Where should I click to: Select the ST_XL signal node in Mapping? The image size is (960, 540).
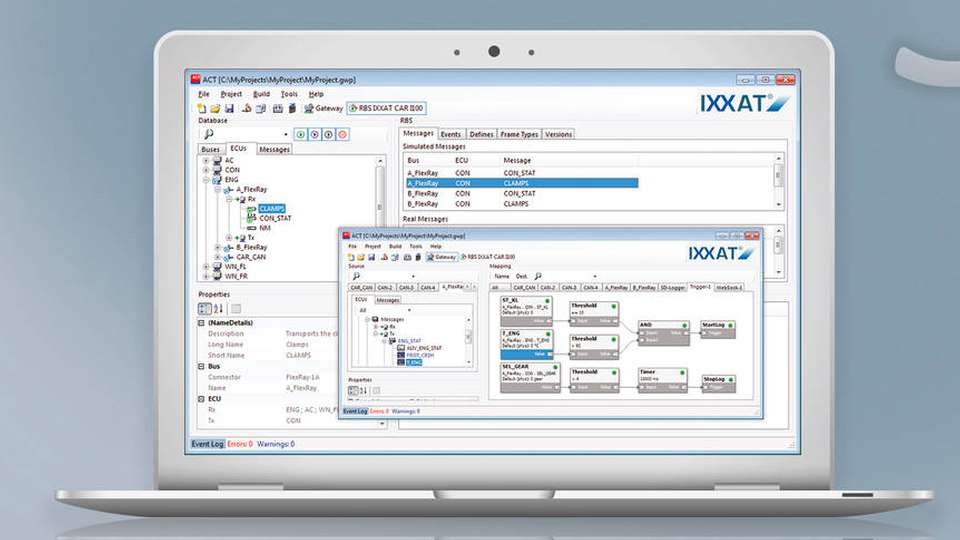[526, 311]
